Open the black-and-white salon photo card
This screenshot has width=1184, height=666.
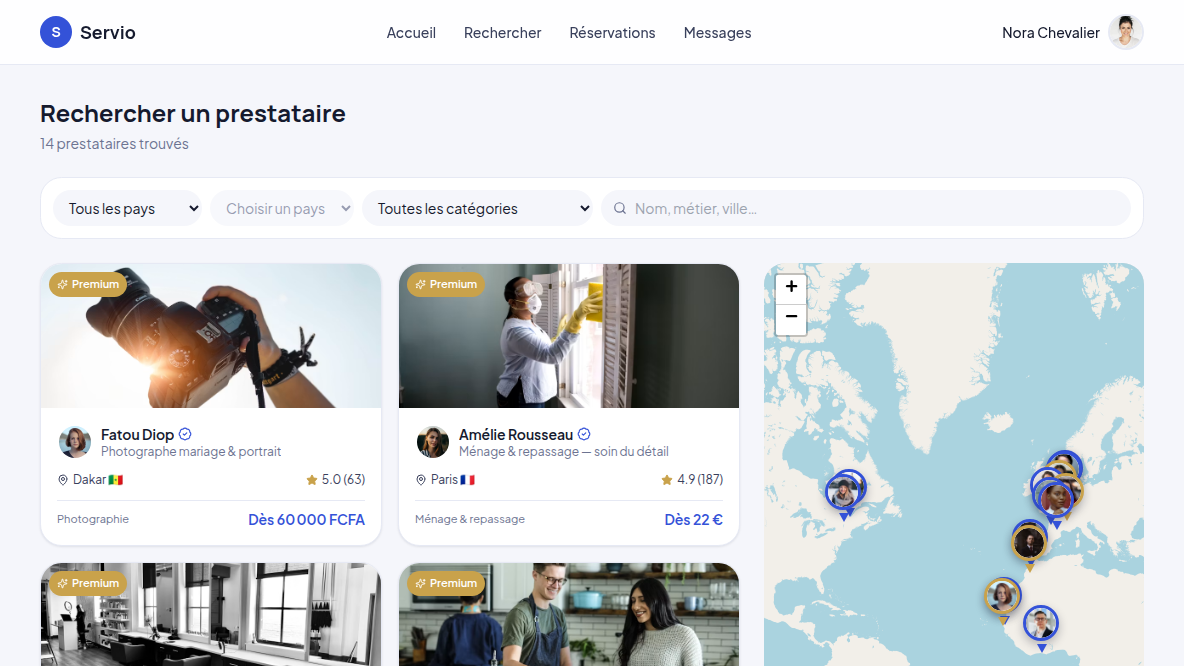click(211, 615)
